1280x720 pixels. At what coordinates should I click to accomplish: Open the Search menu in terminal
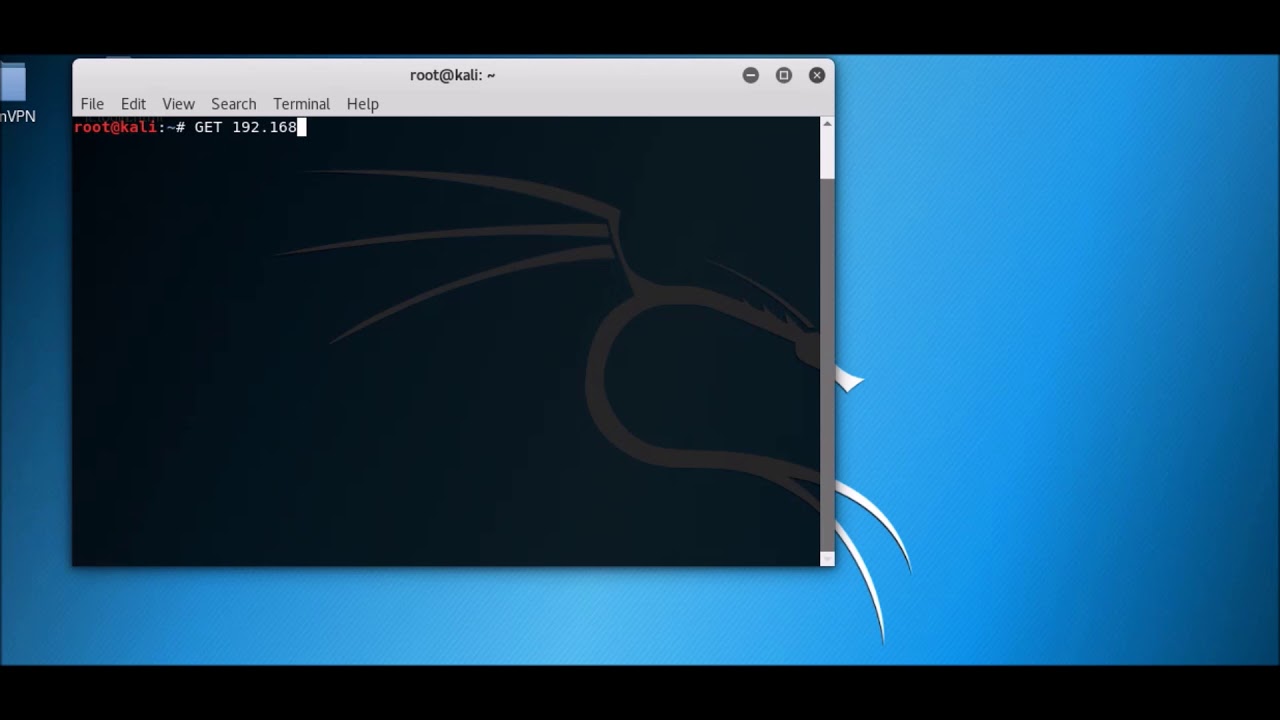[233, 104]
